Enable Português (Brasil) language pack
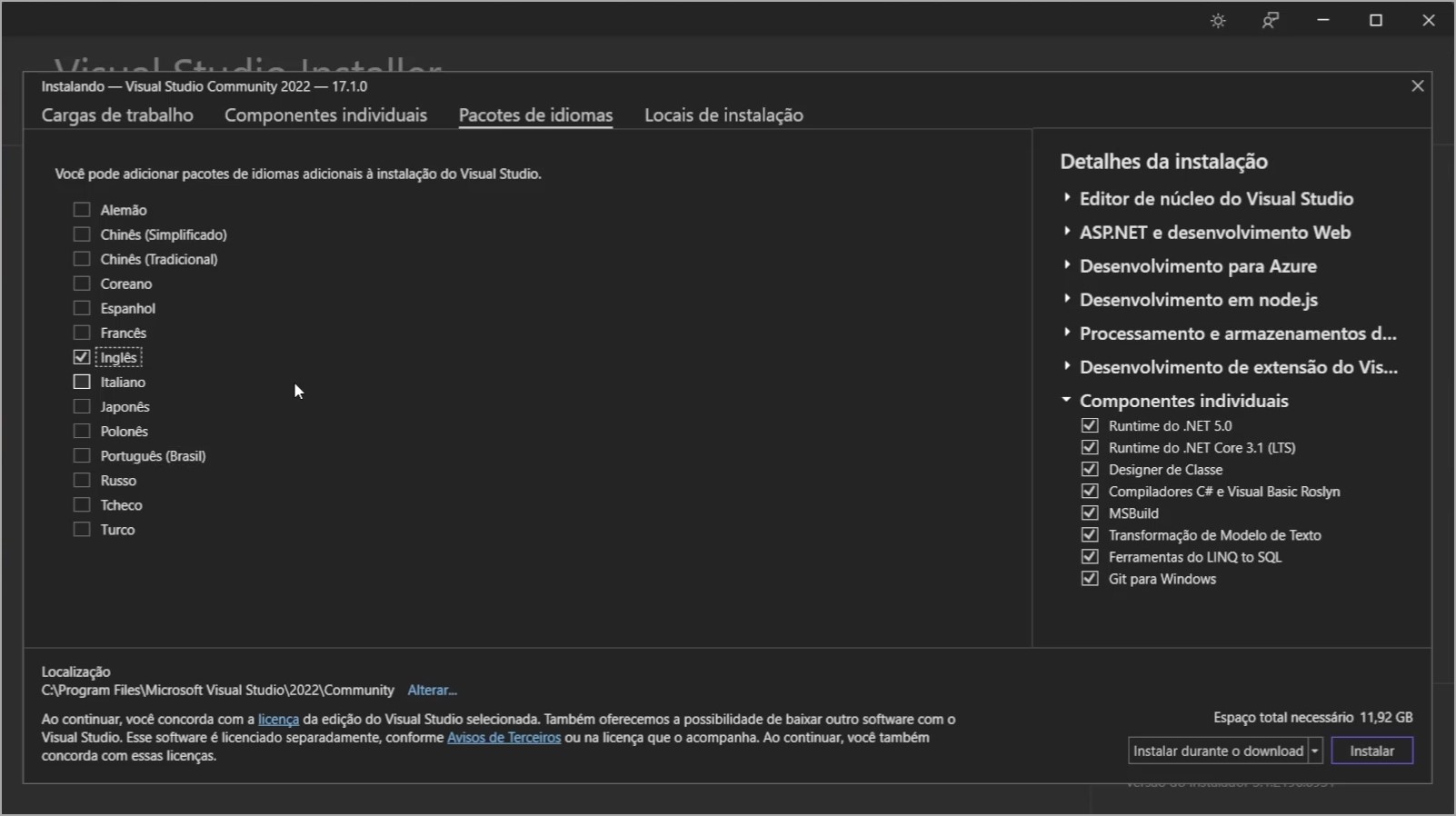 [82, 455]
